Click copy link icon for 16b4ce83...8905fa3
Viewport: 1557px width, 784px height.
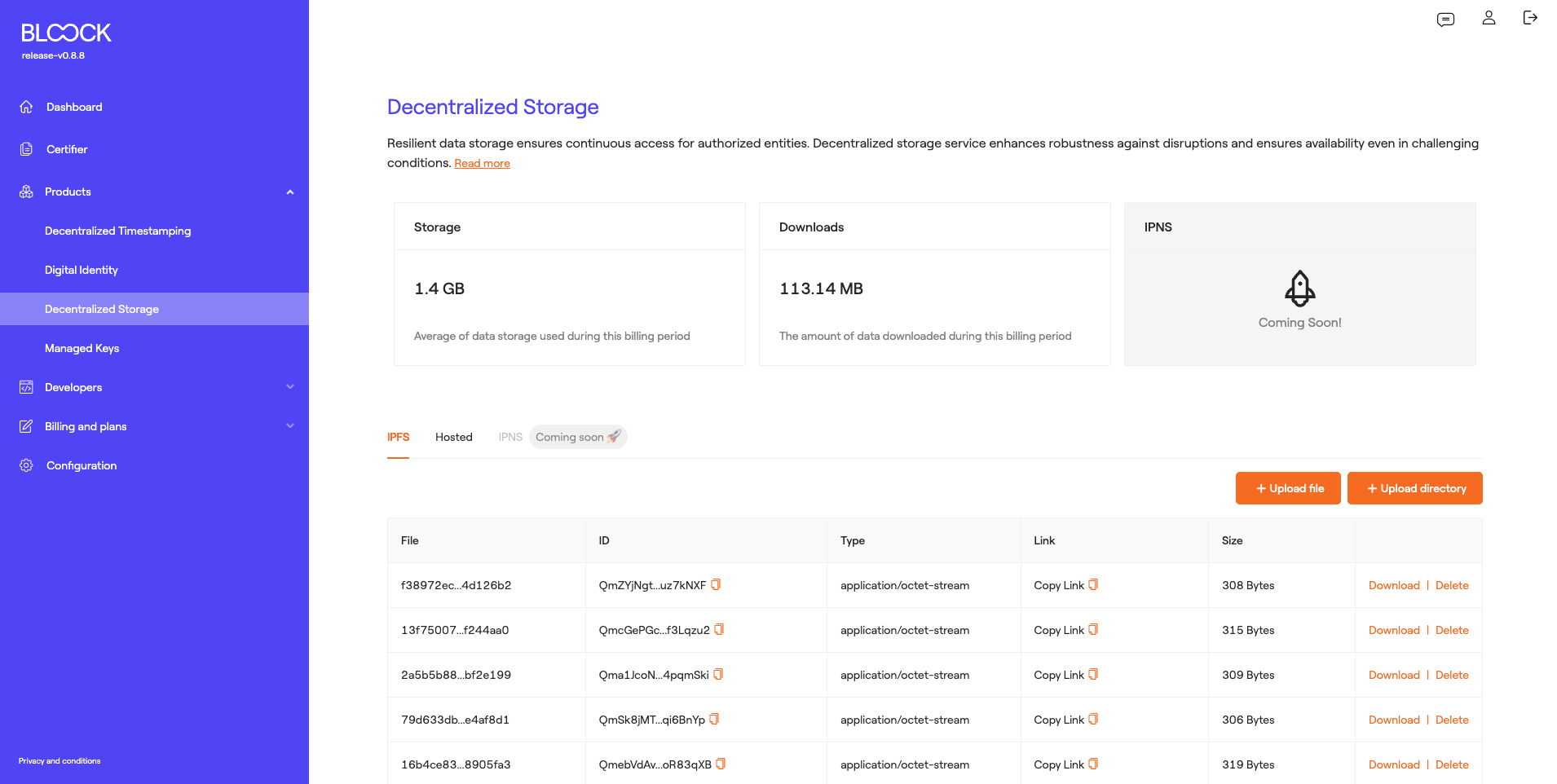[x=1093, y=764]
